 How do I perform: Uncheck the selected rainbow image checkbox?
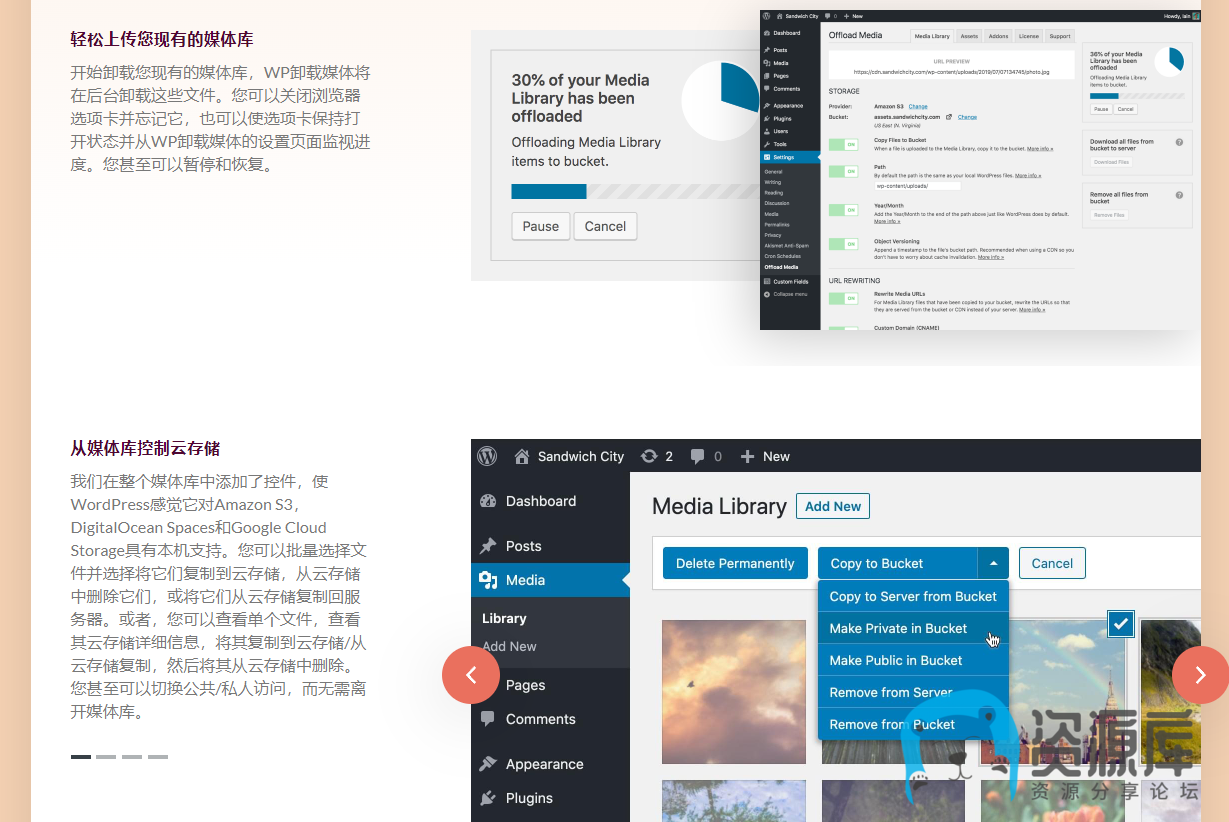point(1120,624)
